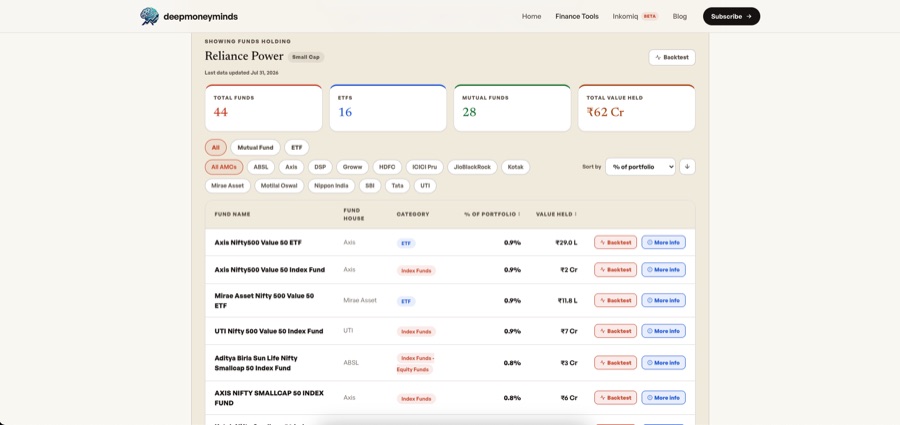Viewport: 900px width, 425px height.
Task: Click the ₹7 Cr value cell
Action: [569, 331]
